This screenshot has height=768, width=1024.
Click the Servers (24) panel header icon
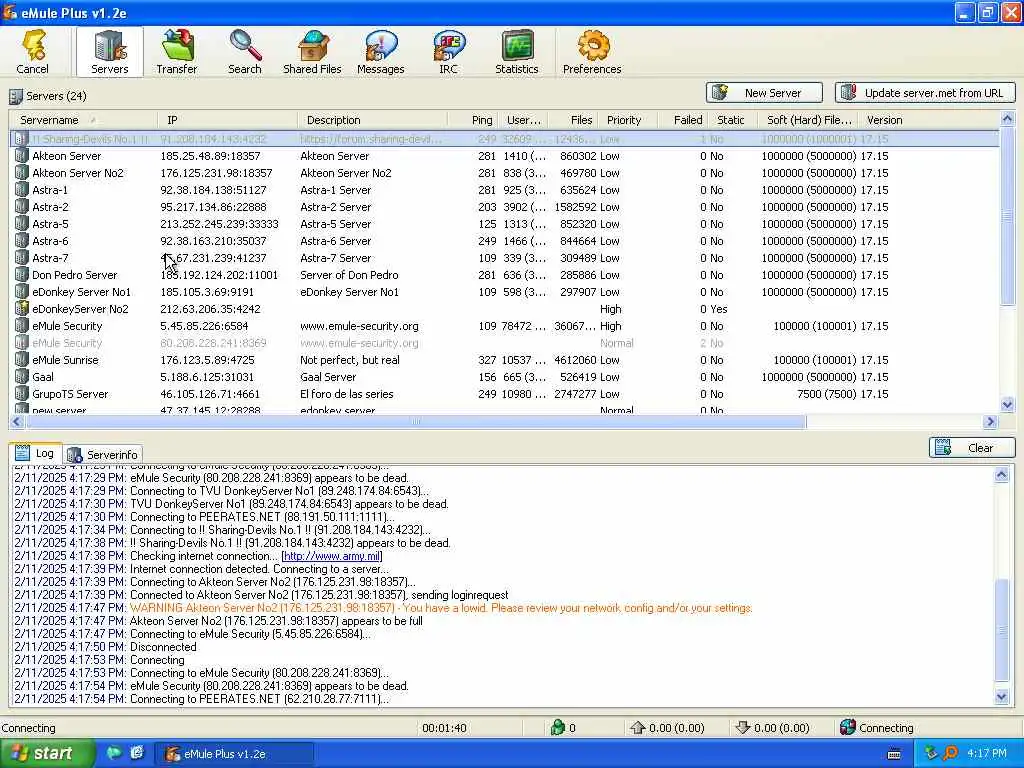coord(16,97)
